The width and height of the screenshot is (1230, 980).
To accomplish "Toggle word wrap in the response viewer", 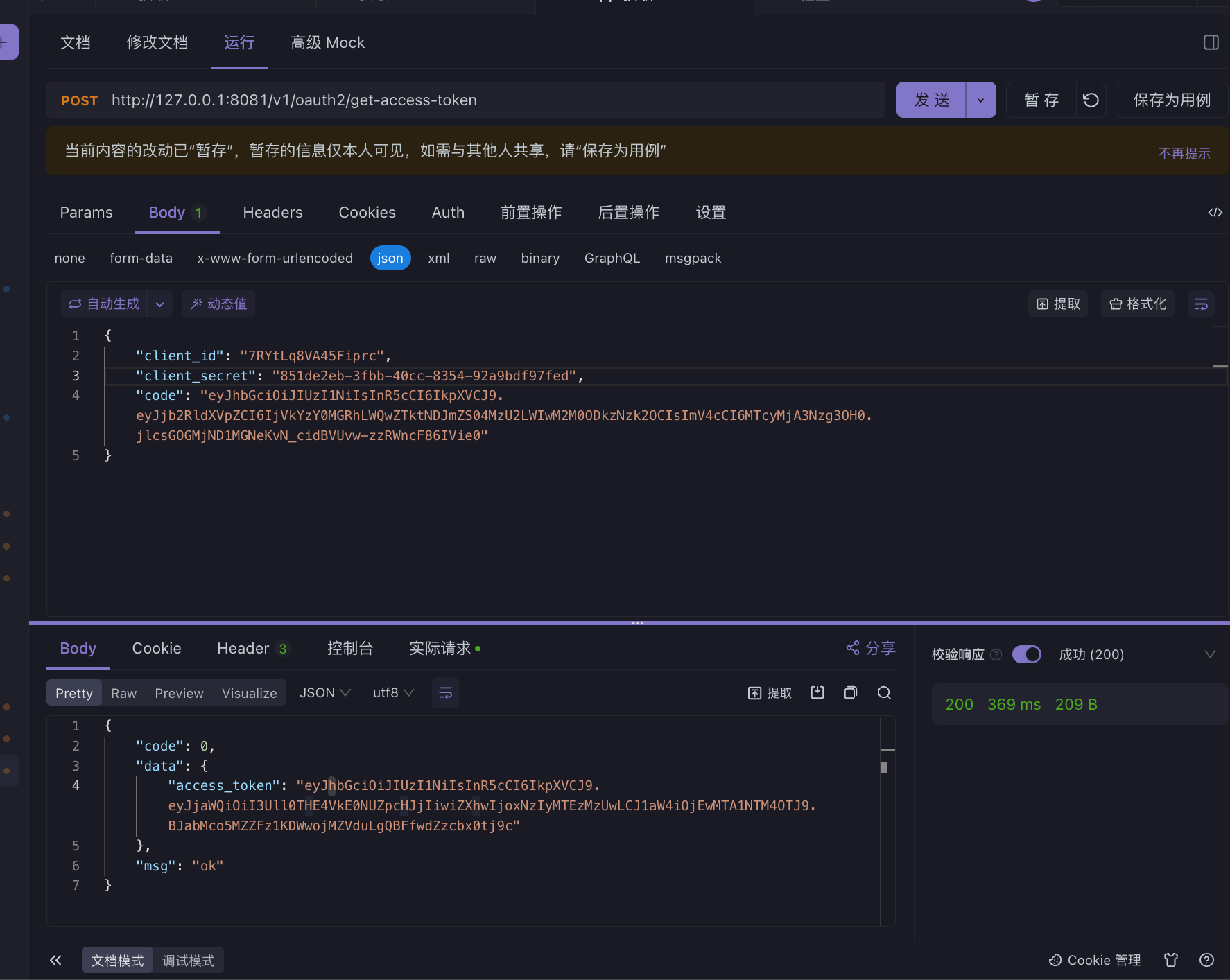I will (x=445, y=693).
